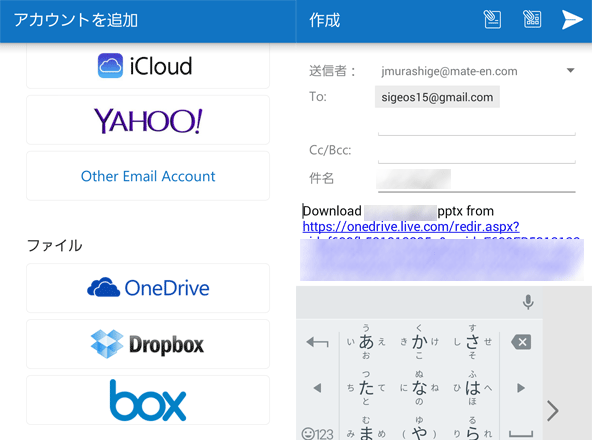Tap the あ key
The width and height of the screenshot is (592, 440).
(366, 342)
